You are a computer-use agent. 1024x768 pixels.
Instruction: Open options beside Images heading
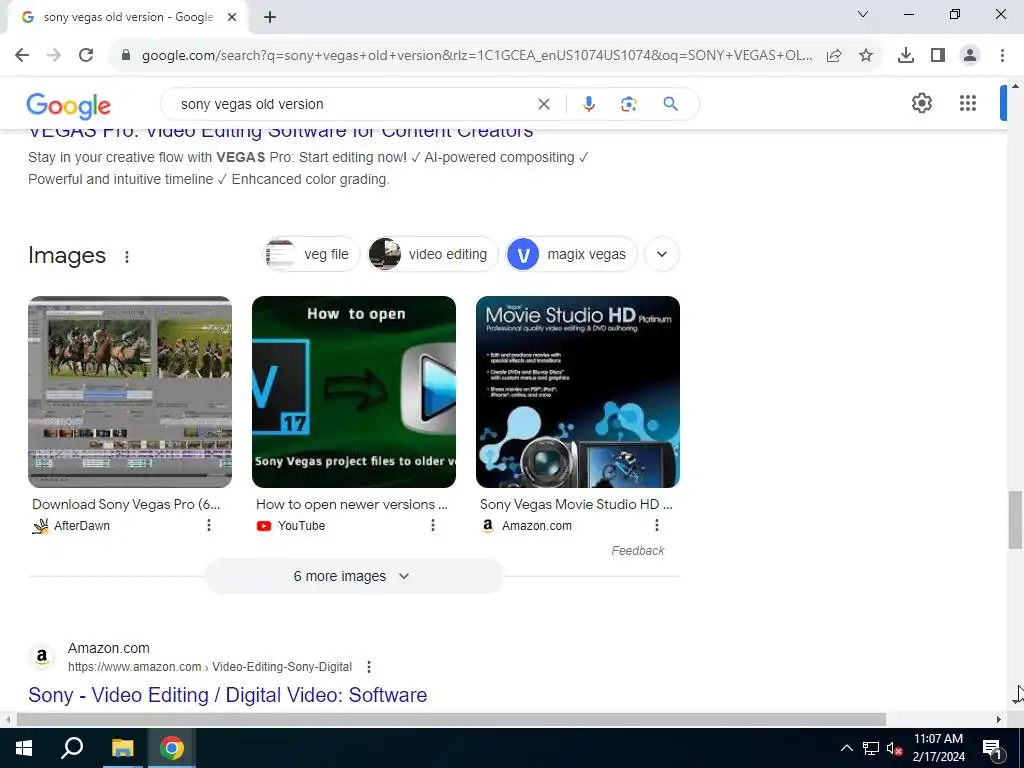(x=127, y=257)
